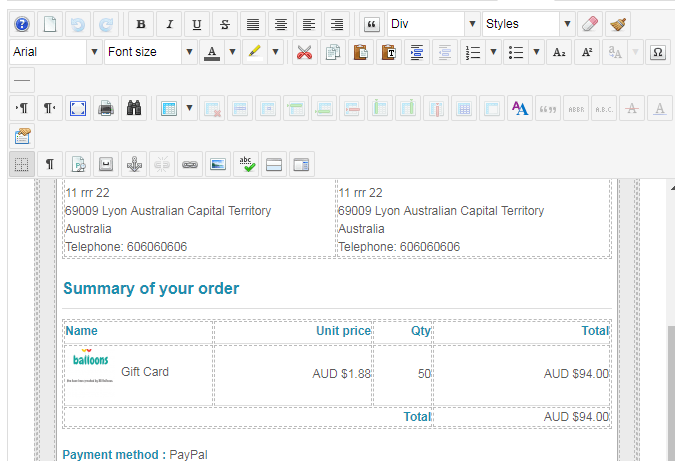This screenshot has width=675, height=461.
Task: Open the Arial font family dropdown
Action: coord(95,52)
